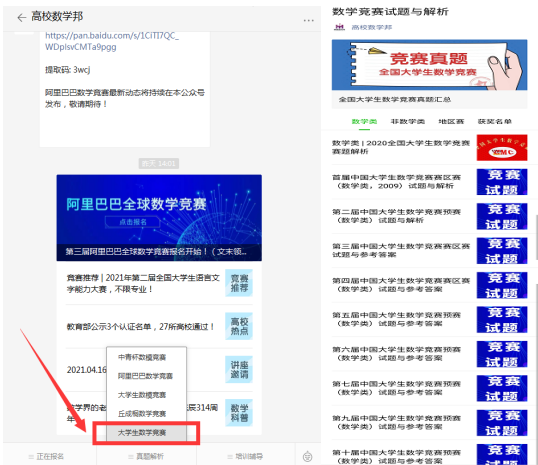Screen dimensions: 538x465
Task: Click the 竞赛推荐 article thumbnail
Action: [239, 283]
